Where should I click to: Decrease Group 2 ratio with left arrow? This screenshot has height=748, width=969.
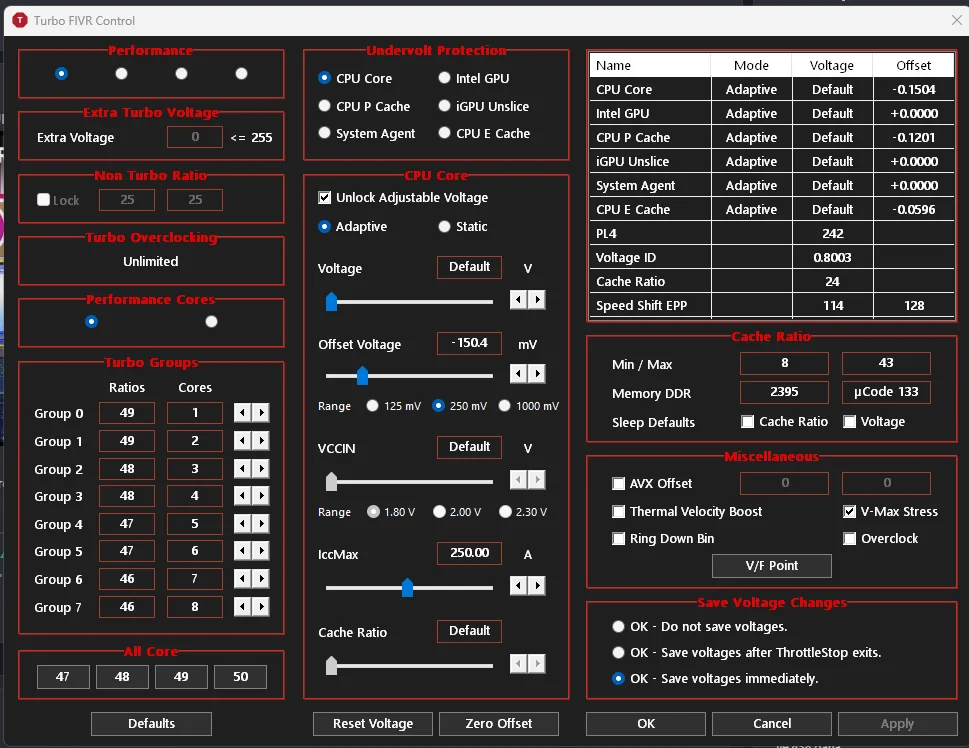pos(242,469)
